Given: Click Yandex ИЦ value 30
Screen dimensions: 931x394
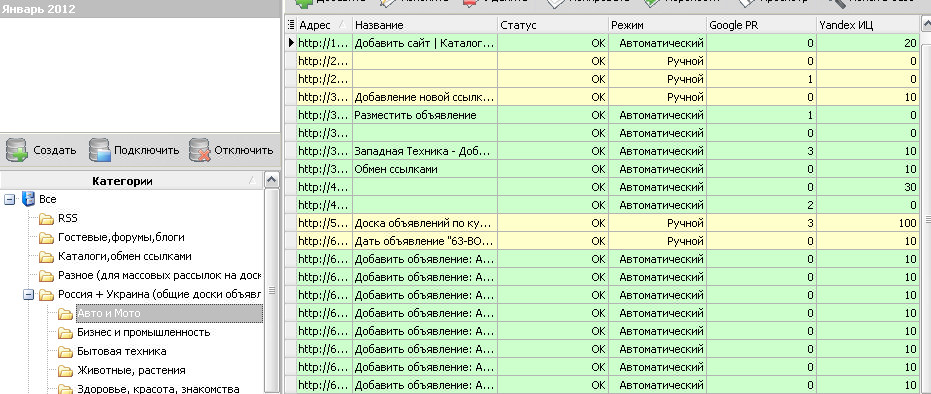Looking at the screenshot, I should (x=867, y=187).
